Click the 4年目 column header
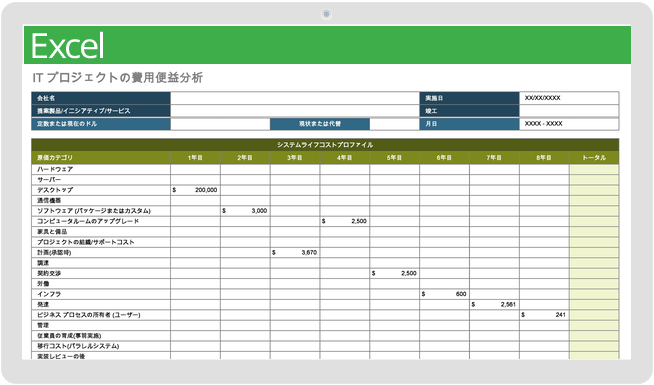This screenshot has height=385, width=654. point(345,158)
